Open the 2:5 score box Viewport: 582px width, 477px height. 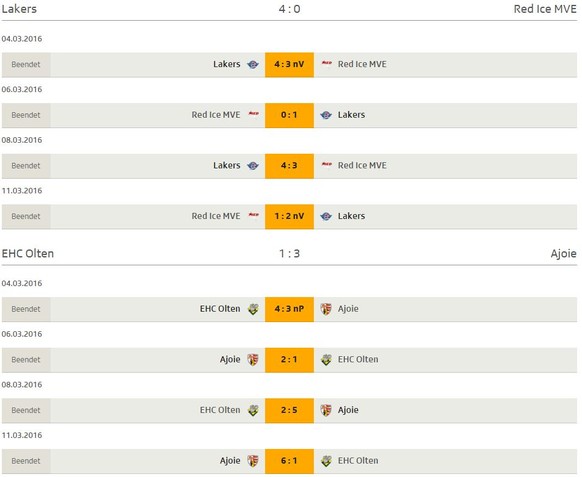[289, 410]
